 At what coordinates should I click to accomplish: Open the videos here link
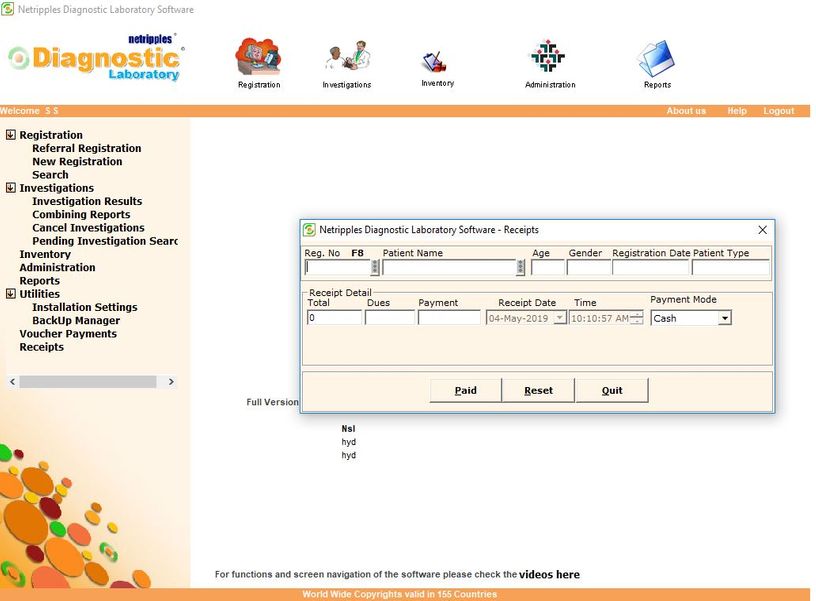(x=549, y=574)
